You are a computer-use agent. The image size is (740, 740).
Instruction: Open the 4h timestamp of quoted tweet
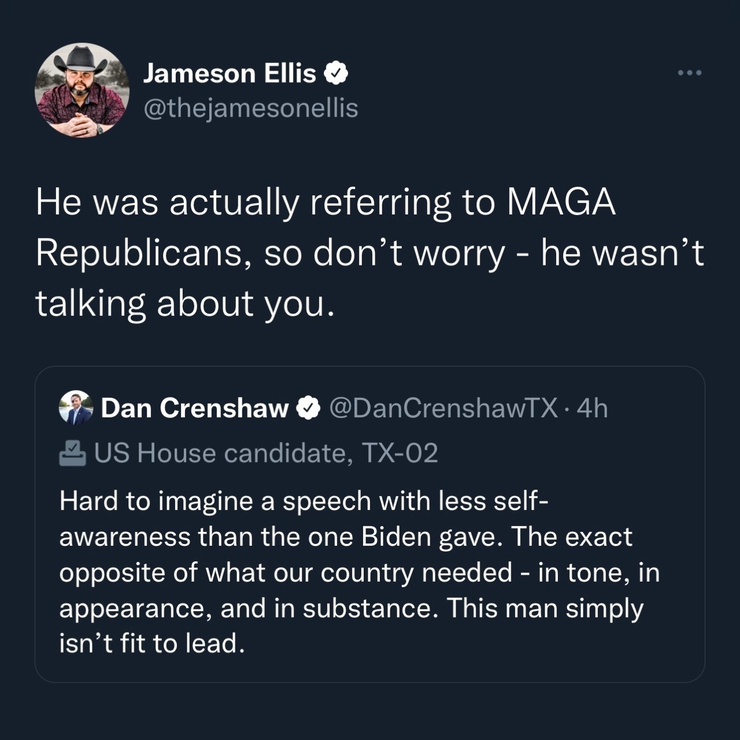click(592, 408)
